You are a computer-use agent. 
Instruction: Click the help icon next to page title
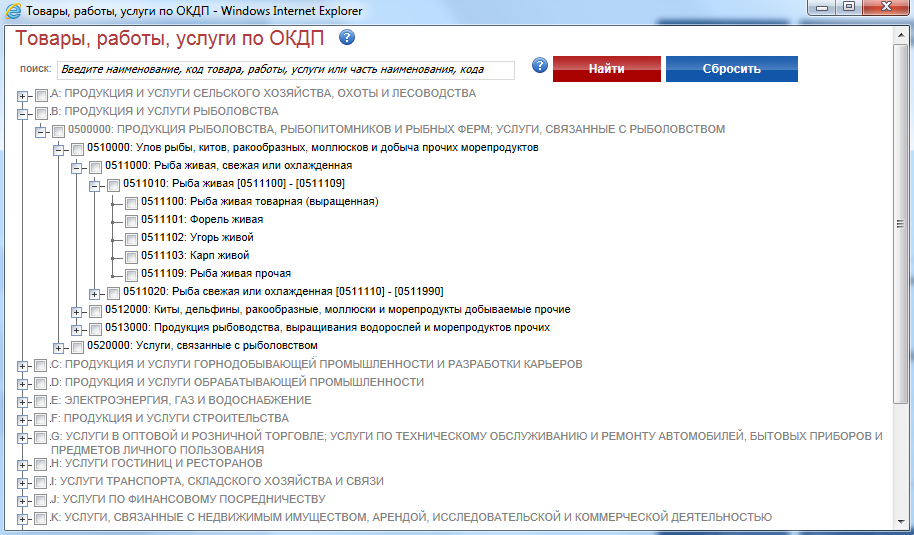(x=347, y=38)
